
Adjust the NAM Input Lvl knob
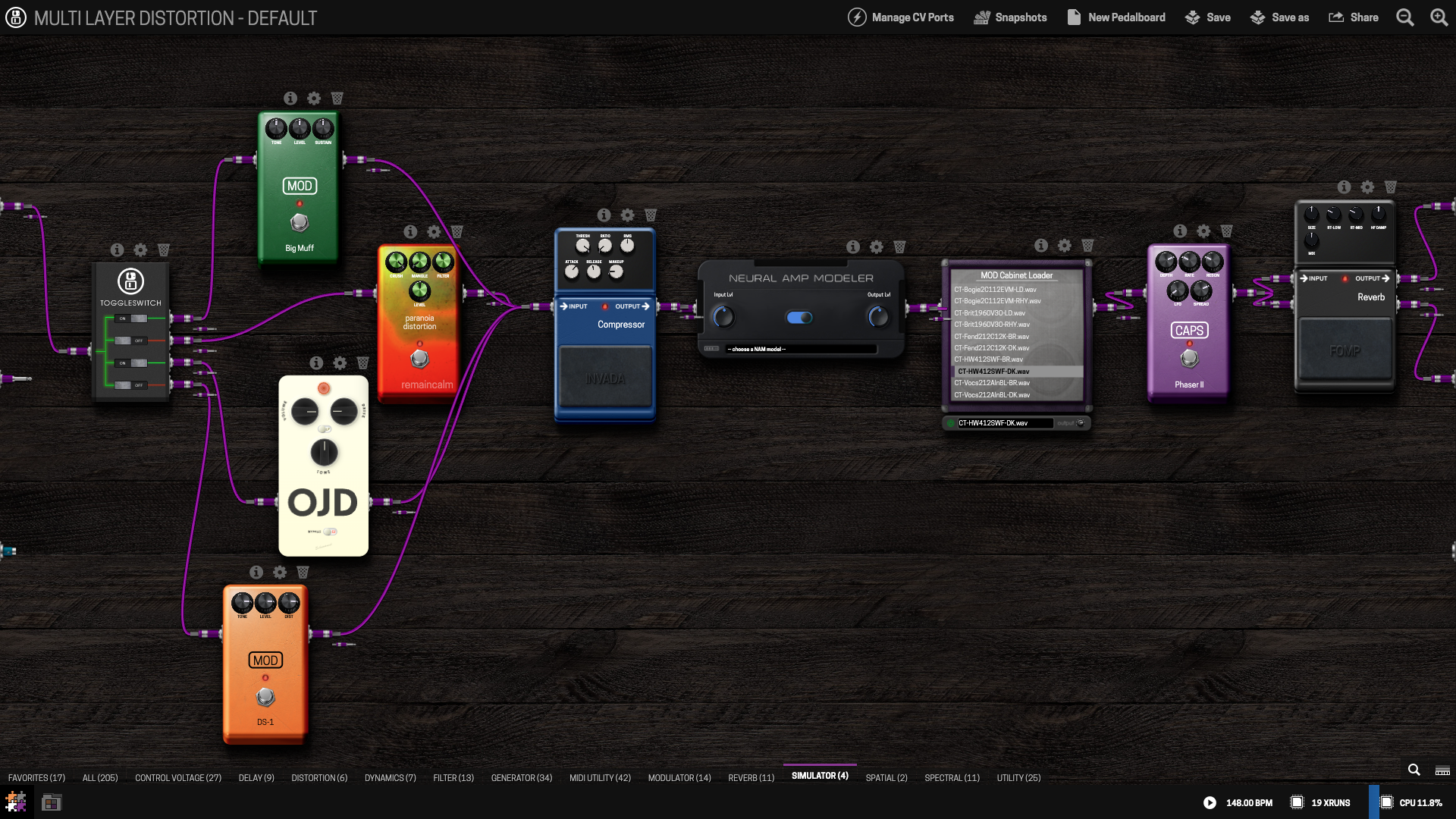pyautogui.click(x=723, y=316)
